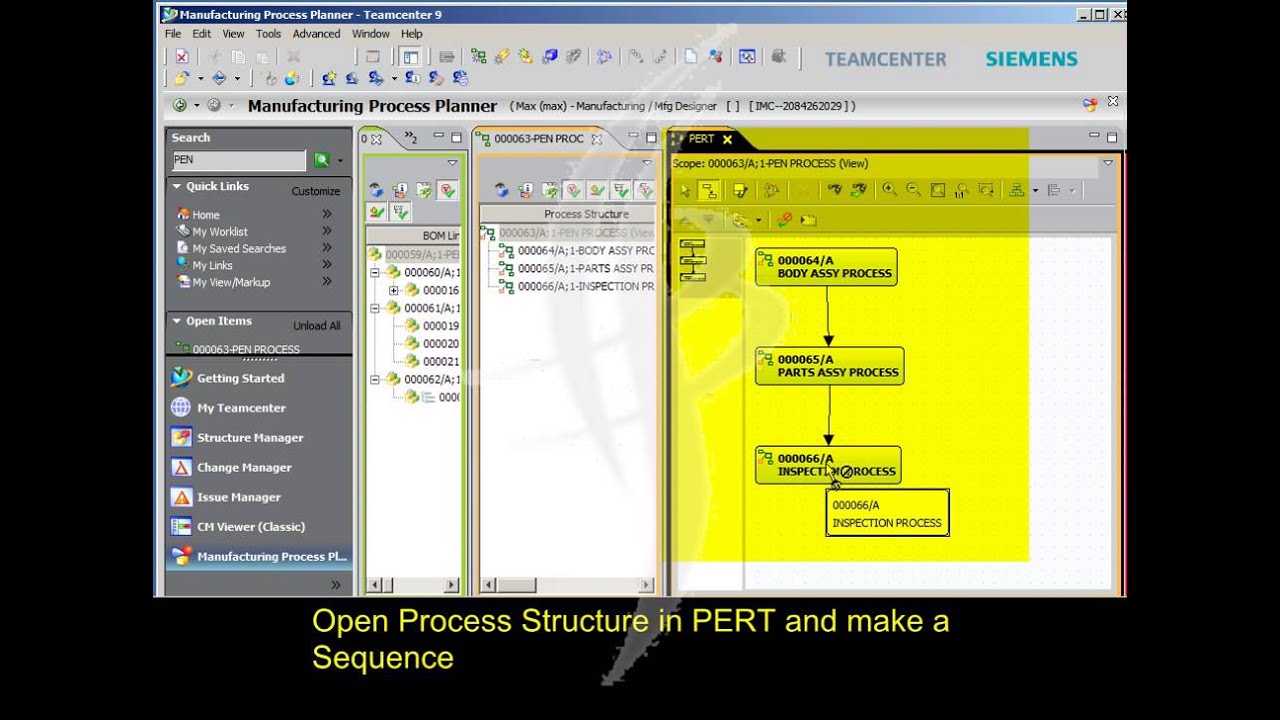Click the red-circle remove flow icon in PERT
1280x720 pixels.
(785, 220)
